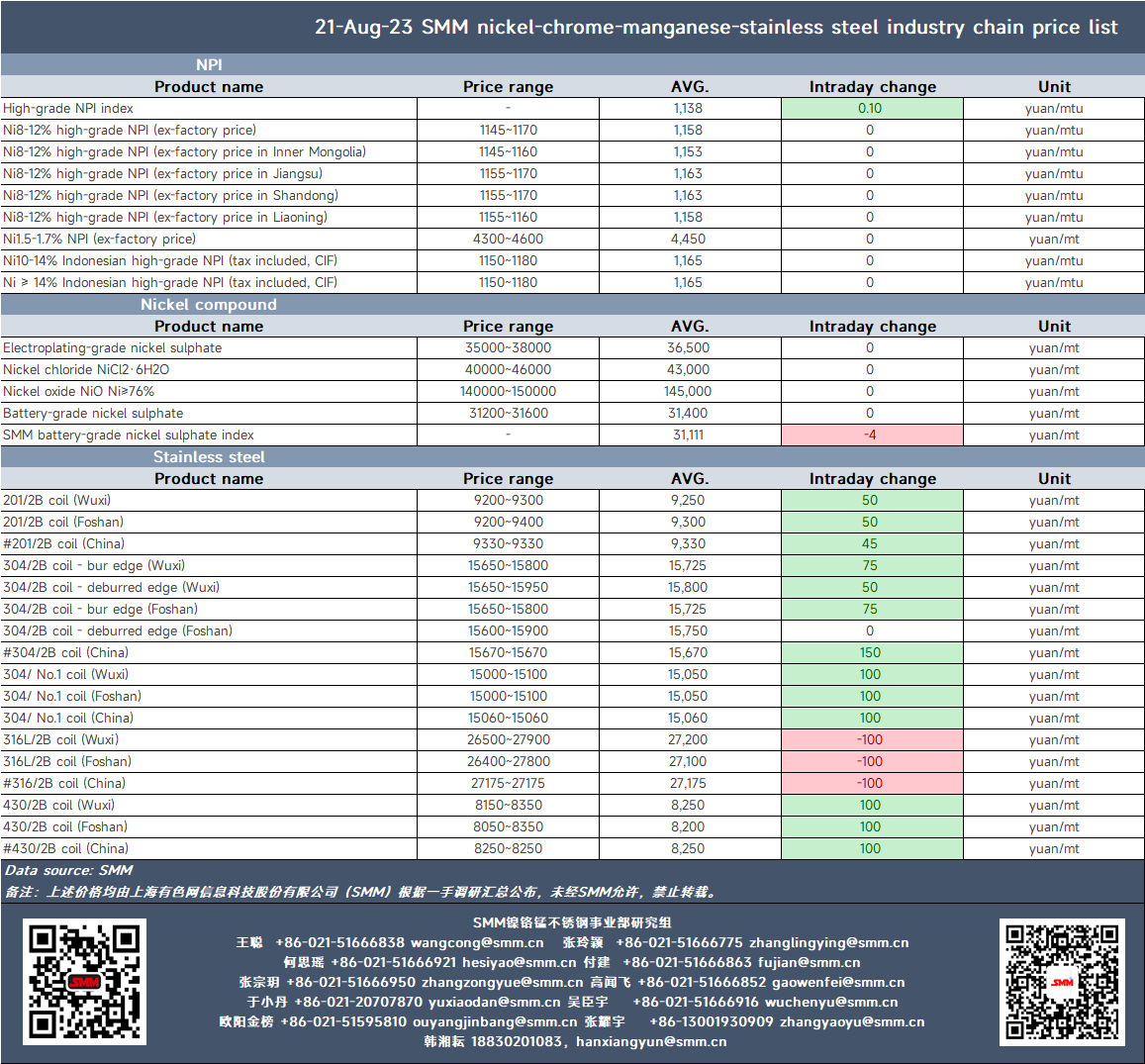Screen dimensions: 1145x1064
Task: Click 201/2B coil (Wuxi) product name
Action: click(57, 500)
